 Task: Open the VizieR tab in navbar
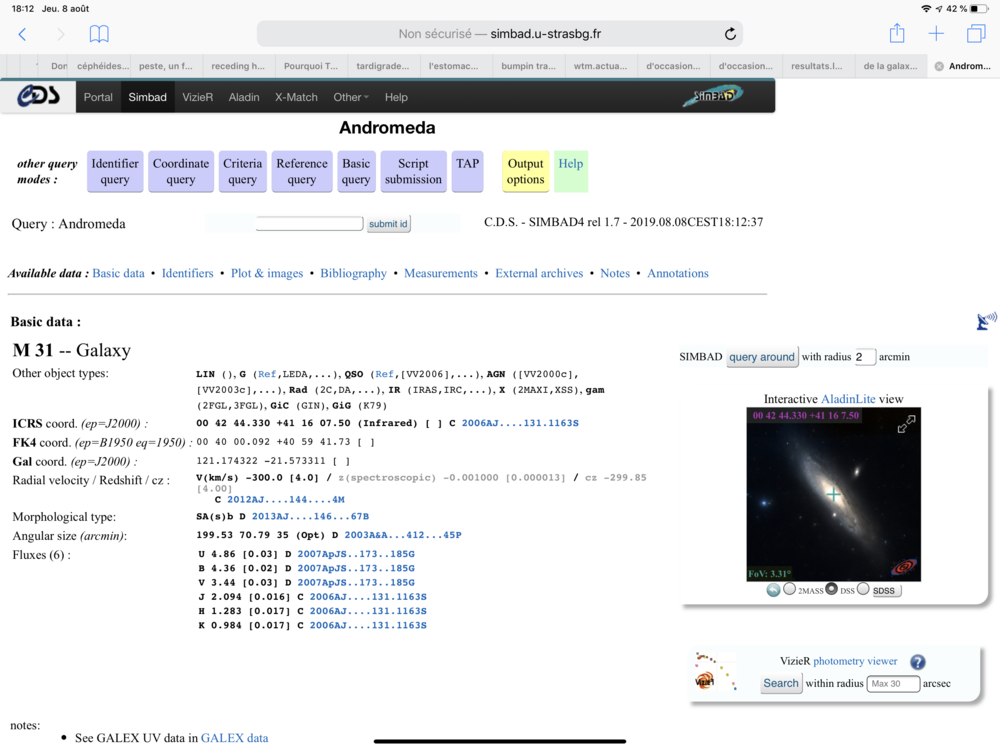coord(198,97)
